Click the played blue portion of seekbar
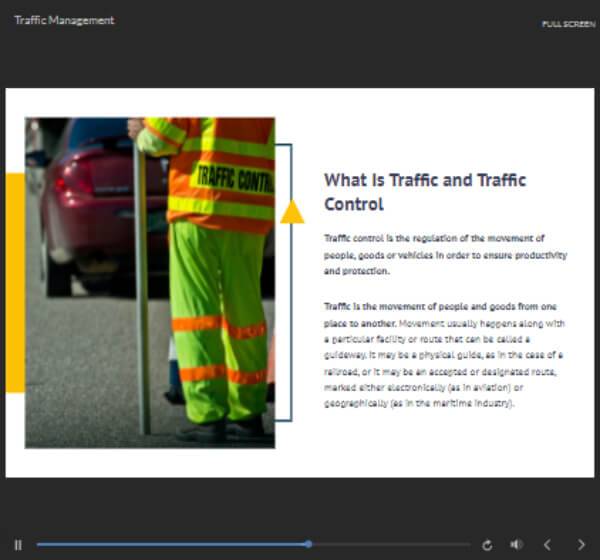This screenshot has width=600, height=560. (x=170, y=544)
